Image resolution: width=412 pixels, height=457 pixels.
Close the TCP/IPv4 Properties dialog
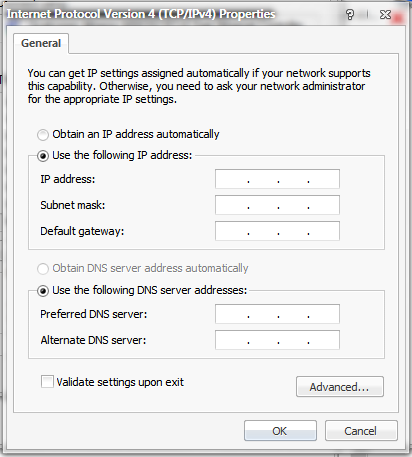tap(385, 15)
